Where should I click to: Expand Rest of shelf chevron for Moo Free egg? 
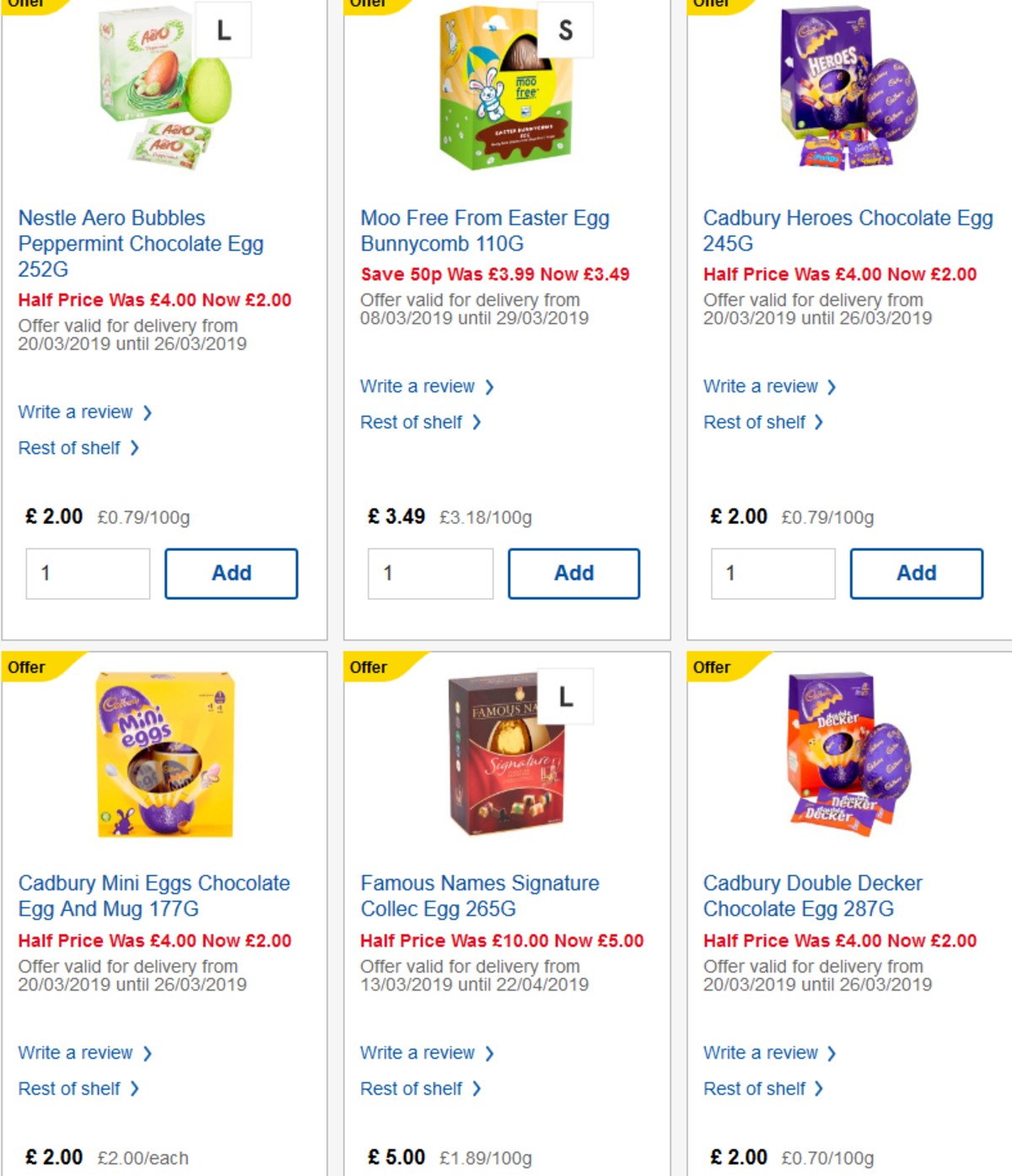coord(476,422)
